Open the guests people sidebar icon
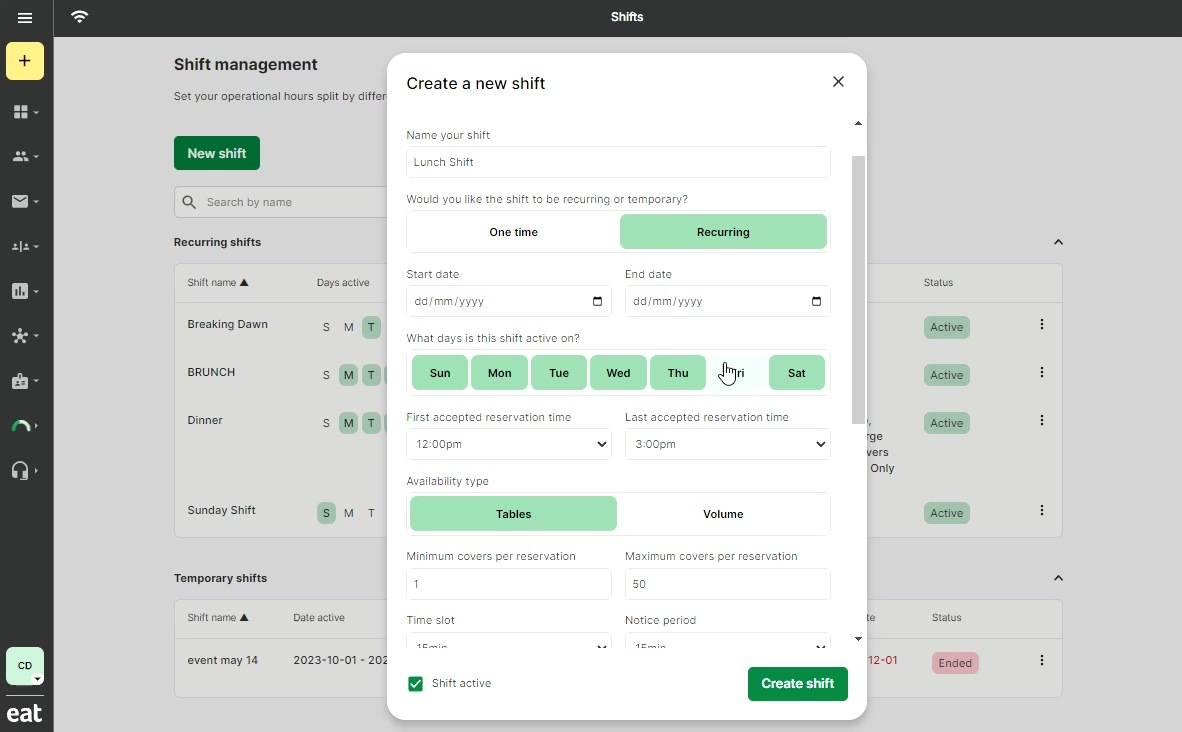This screenshot has height=732, width=1182. (21, 157)
